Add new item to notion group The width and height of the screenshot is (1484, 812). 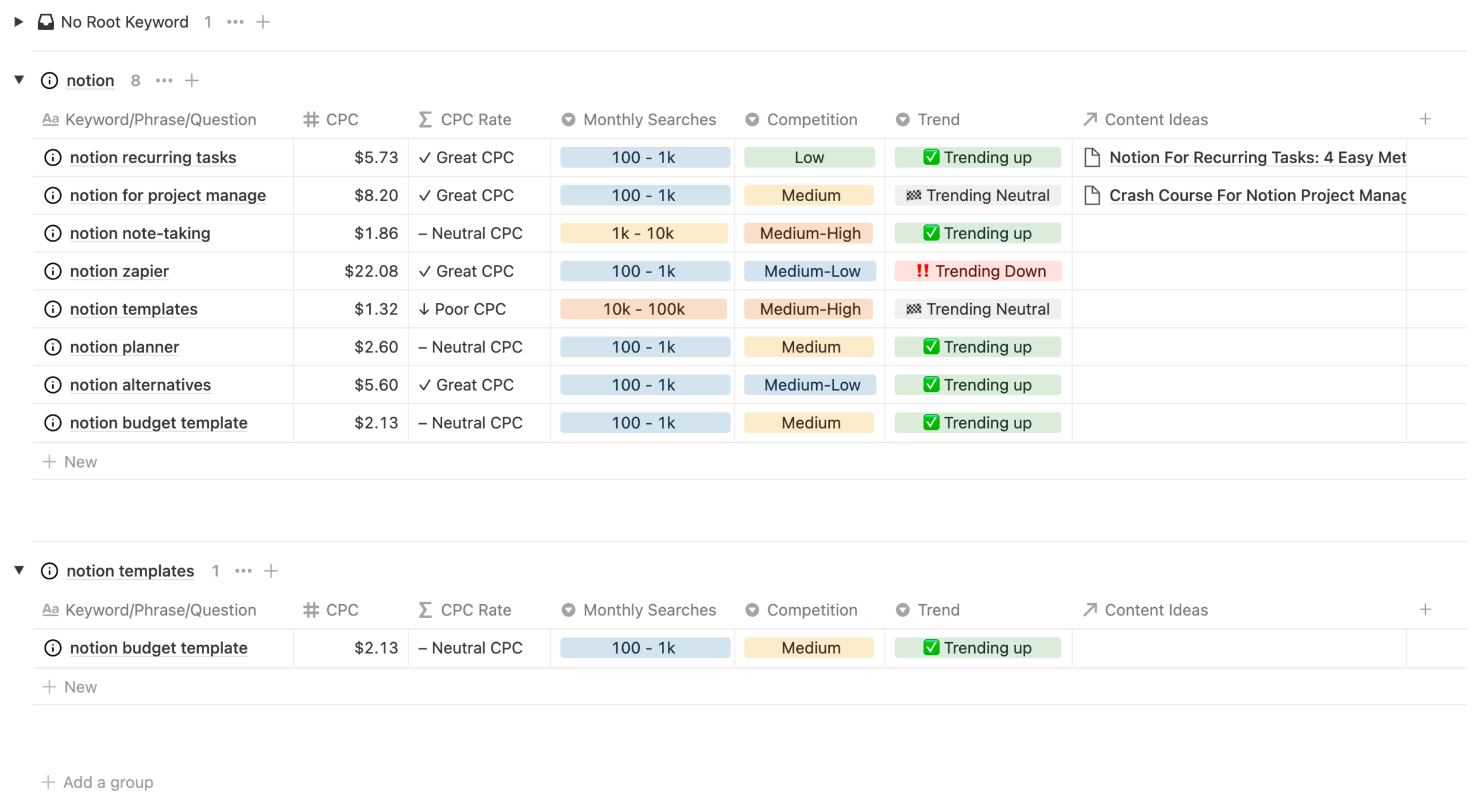[192, 80]
